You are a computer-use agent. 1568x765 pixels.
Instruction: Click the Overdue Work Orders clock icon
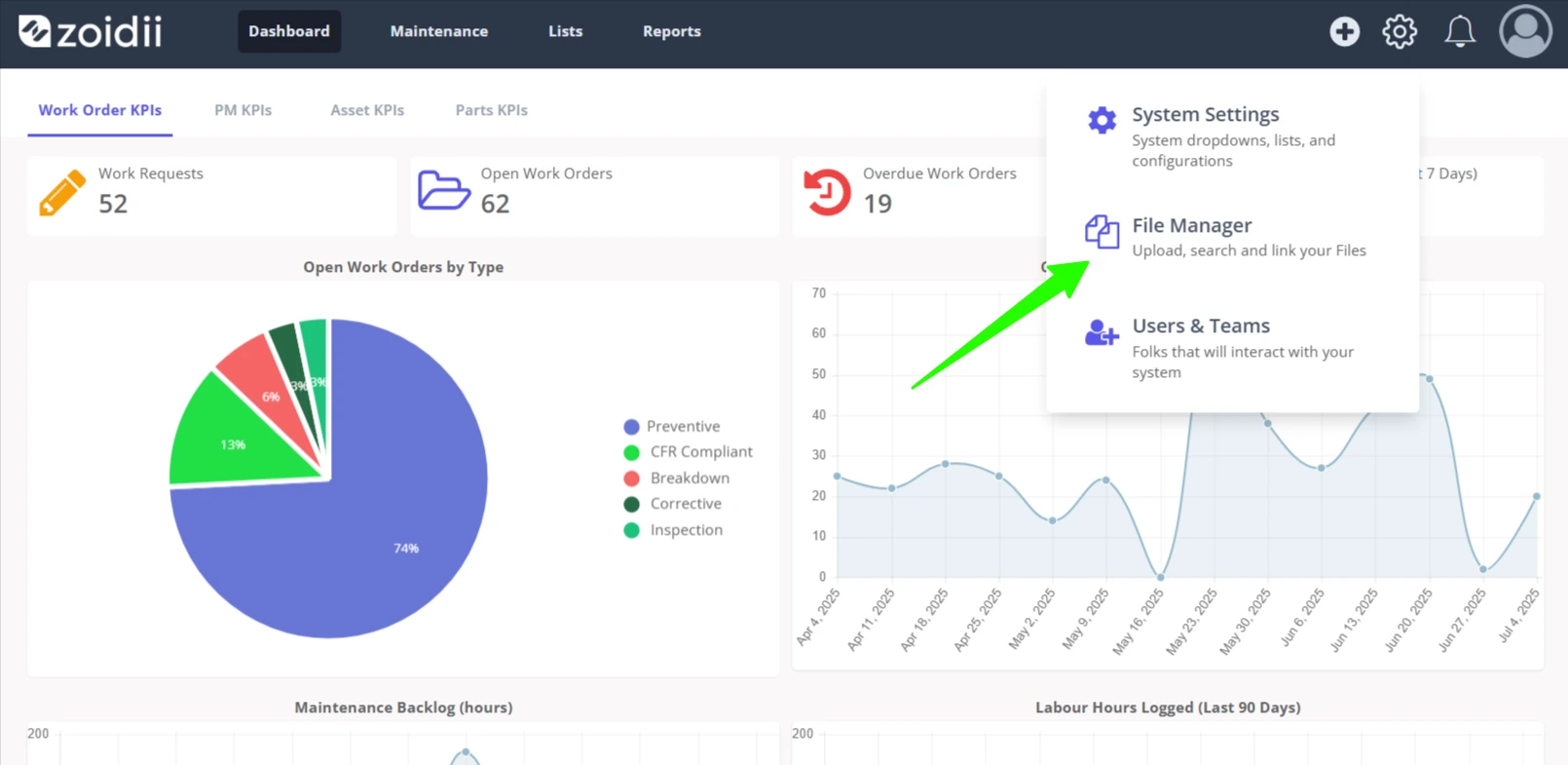tap(827, 192)
